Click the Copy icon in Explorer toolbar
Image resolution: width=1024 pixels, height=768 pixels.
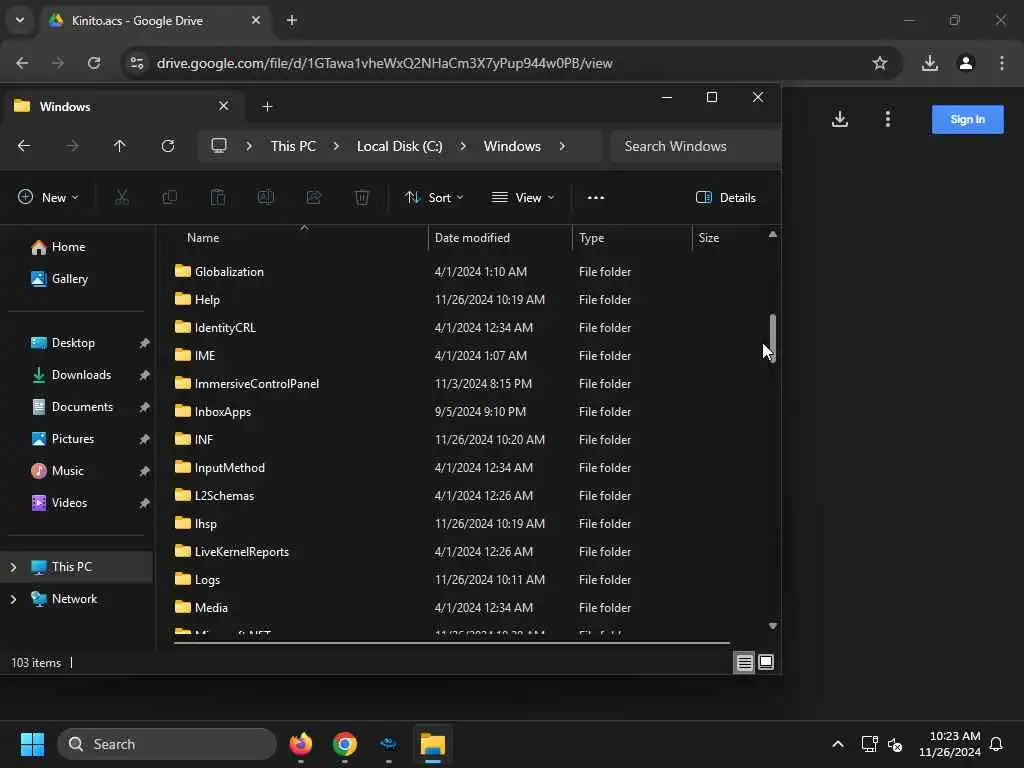[x=170, y=197]
